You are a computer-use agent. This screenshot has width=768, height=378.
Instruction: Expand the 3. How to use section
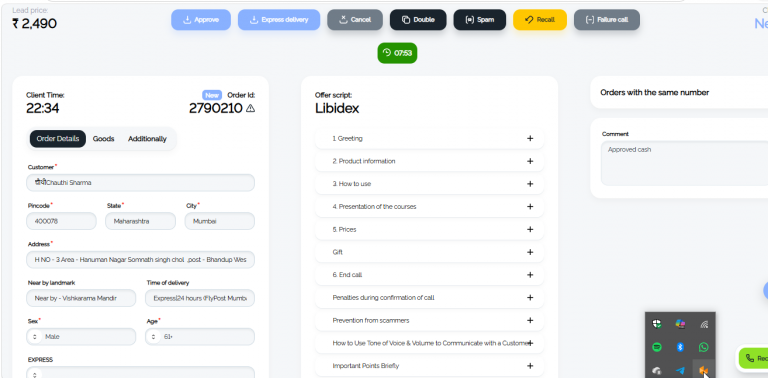(x=430, y=184)
